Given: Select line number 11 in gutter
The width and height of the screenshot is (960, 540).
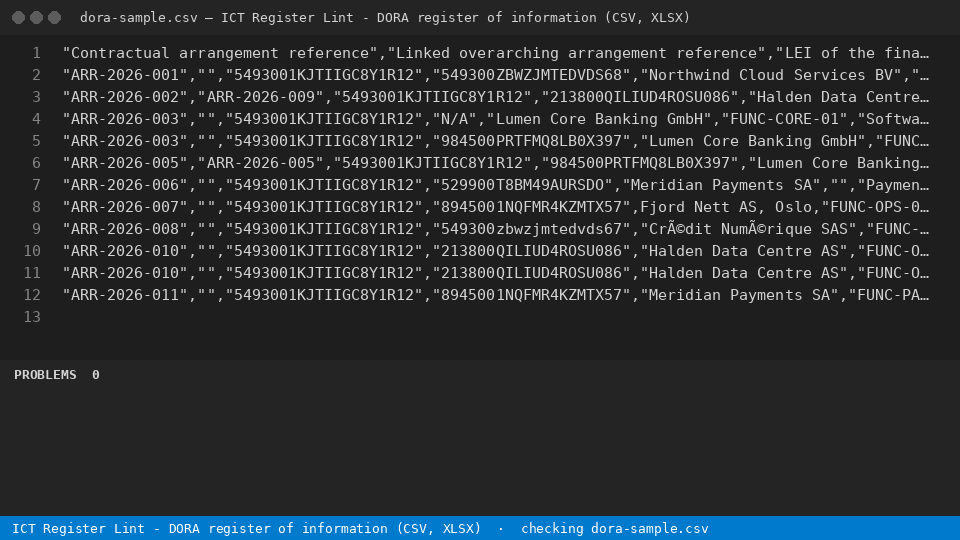Looking at the screenshot, I should [32, 274].
